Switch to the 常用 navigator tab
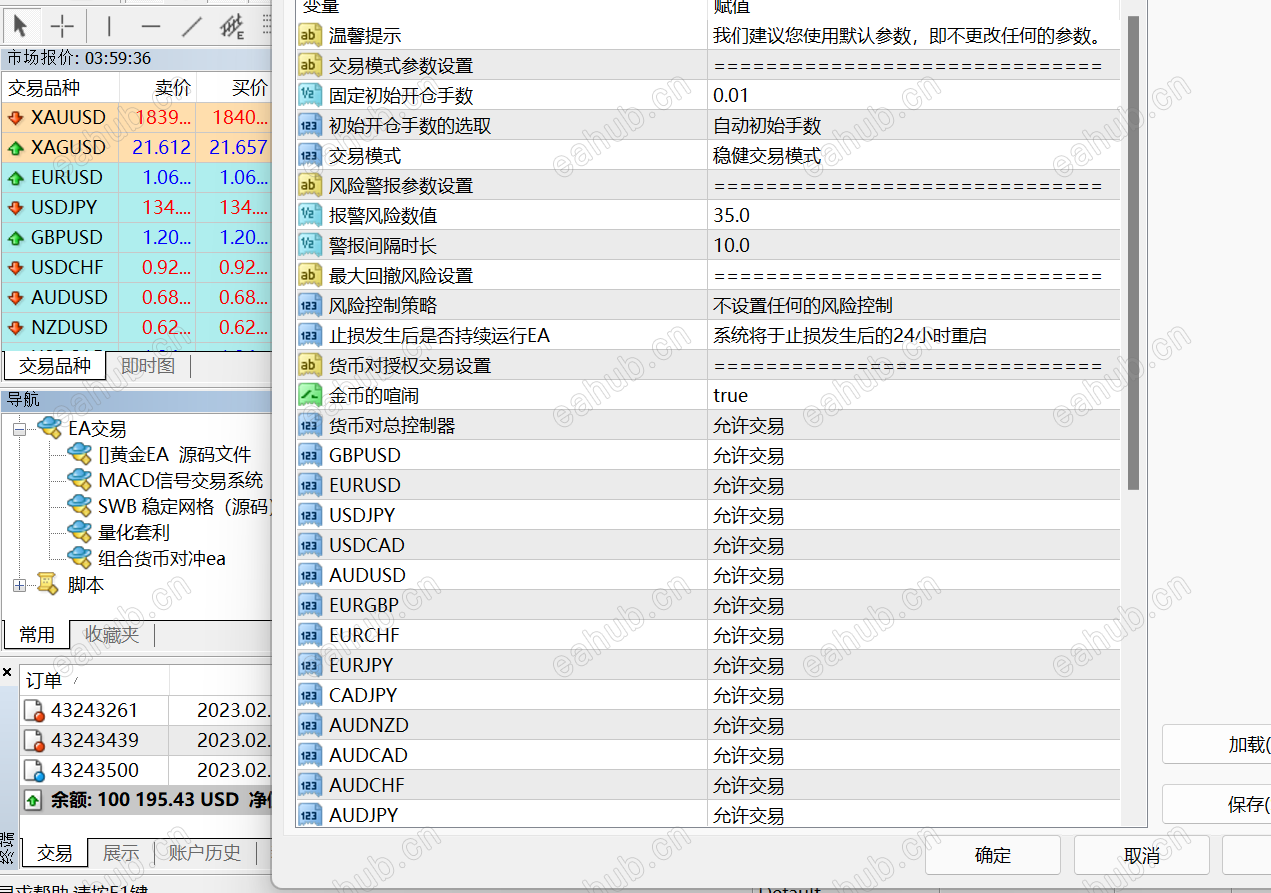The width and height of the screenshot is (1271, 893). click(x=37, y=634)
